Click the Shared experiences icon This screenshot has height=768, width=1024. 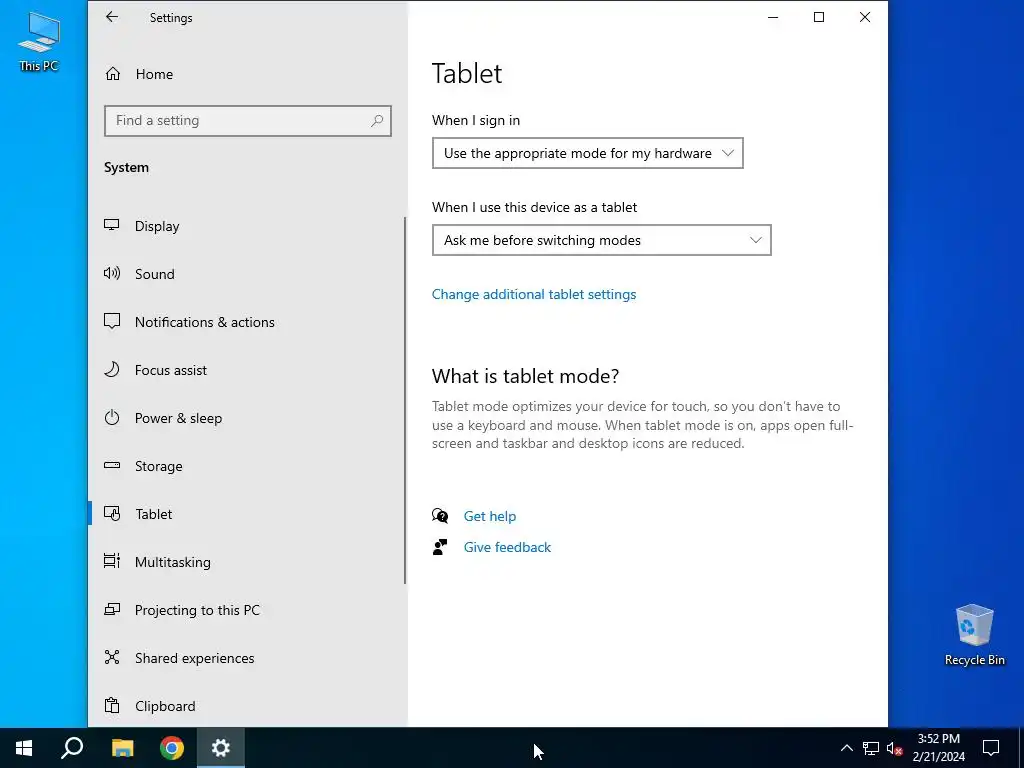tap(112, 658)
